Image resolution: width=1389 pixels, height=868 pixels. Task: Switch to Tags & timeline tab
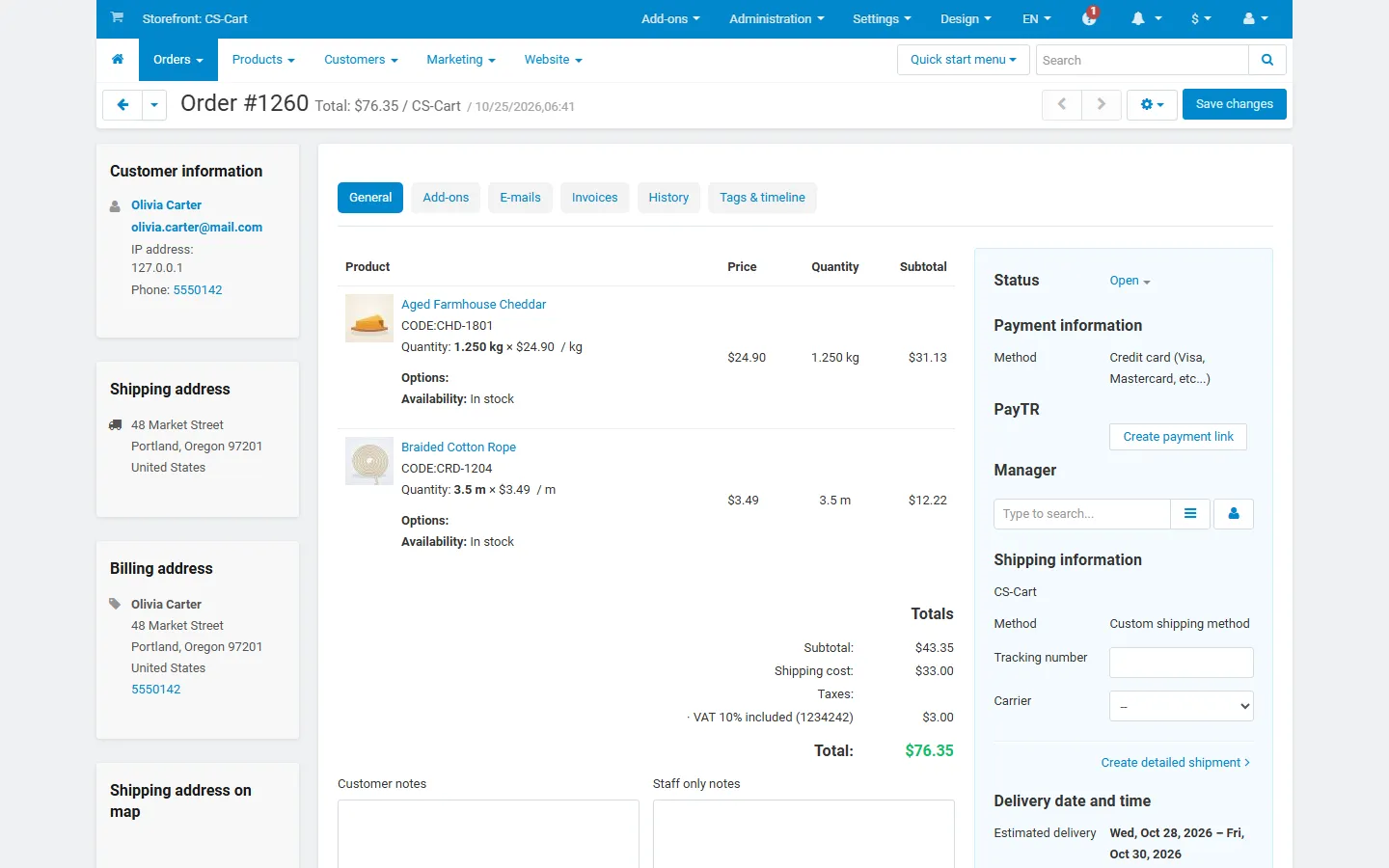click(x=762, y=198)
